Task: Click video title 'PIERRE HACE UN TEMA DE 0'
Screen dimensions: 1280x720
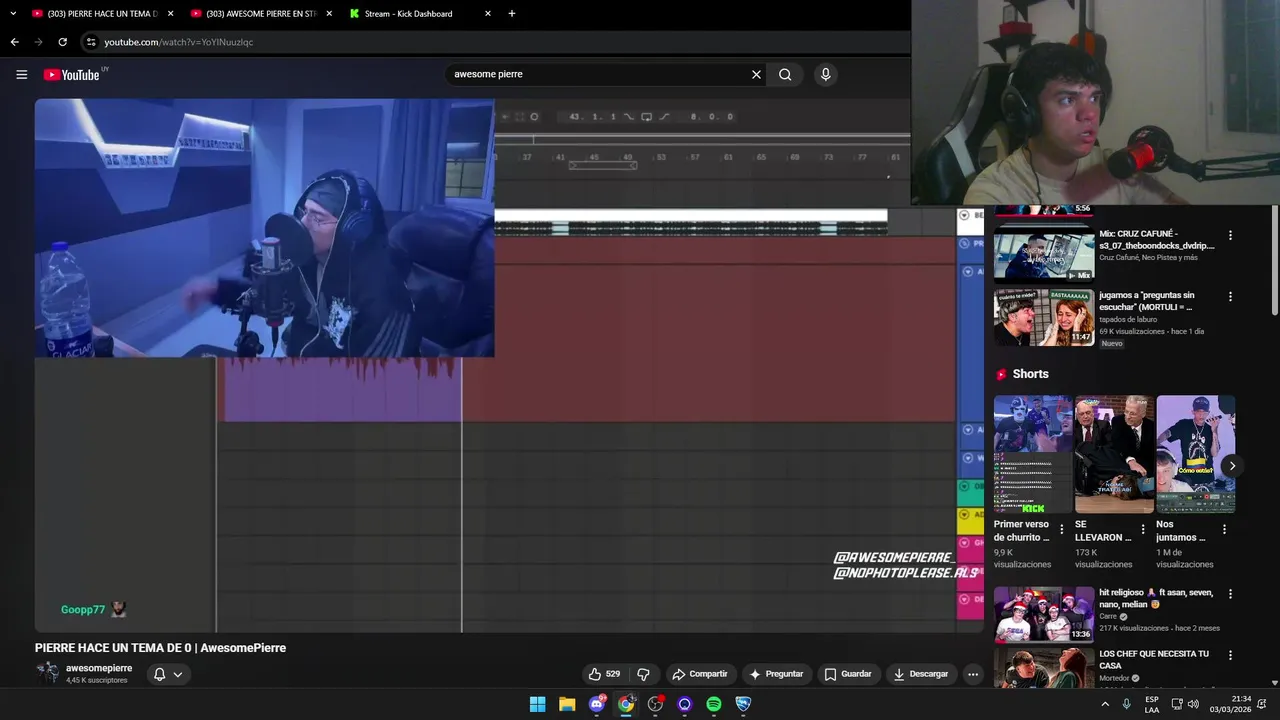Action: tap(160, 648)
